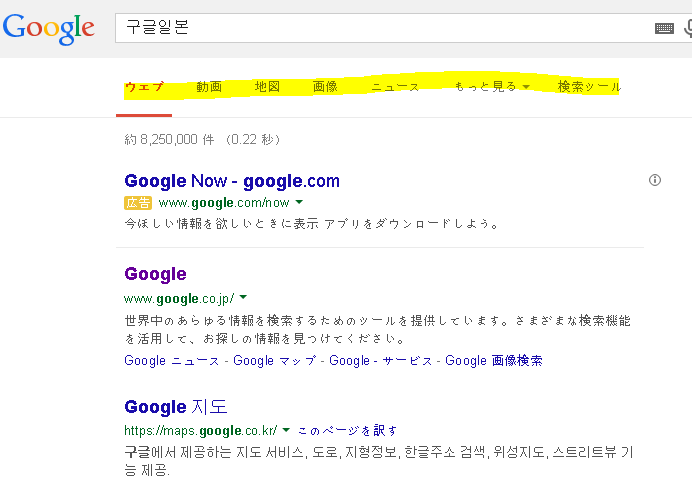
Task: Click the https://maps.google.co.kr/ green URL
Action: [x=200, y=431]
